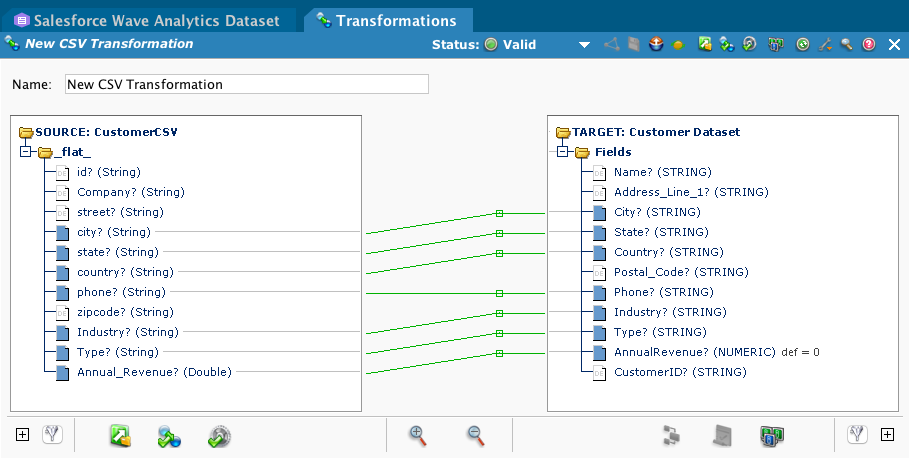Close the New CSV Transformation panel

click(893, 44)
